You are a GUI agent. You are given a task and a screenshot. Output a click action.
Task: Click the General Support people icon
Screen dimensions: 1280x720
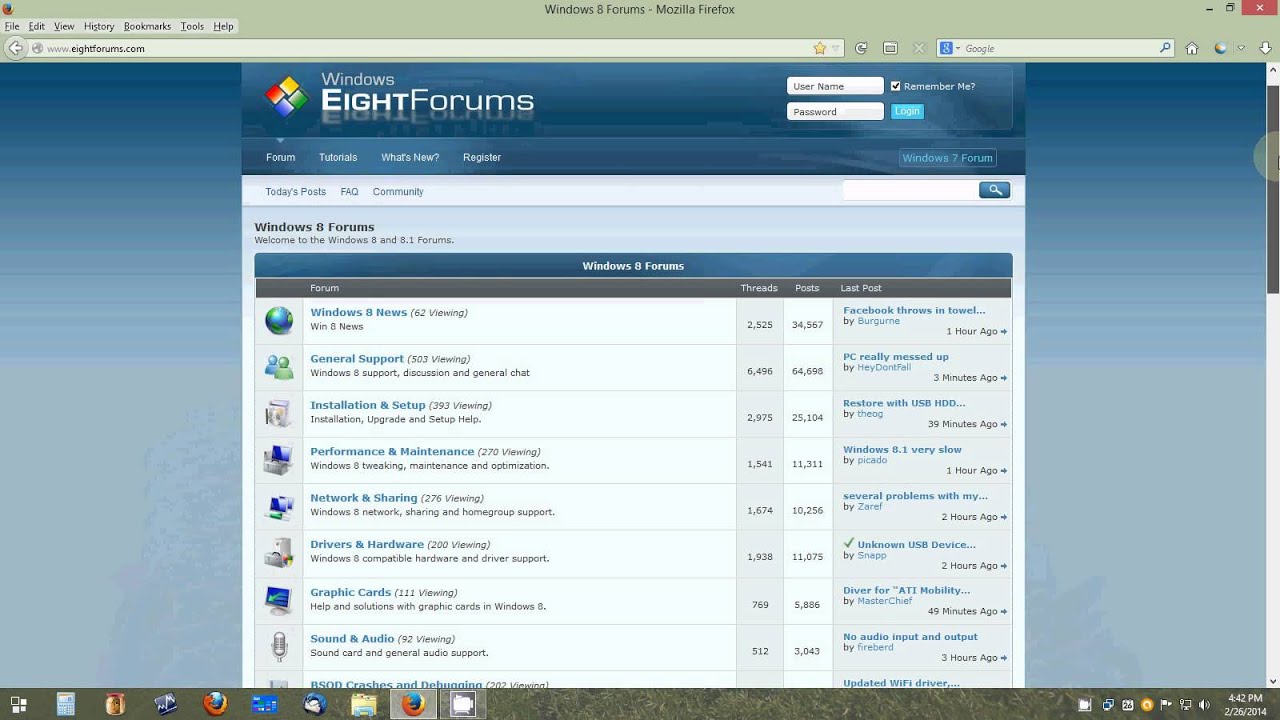pos(279,367)
